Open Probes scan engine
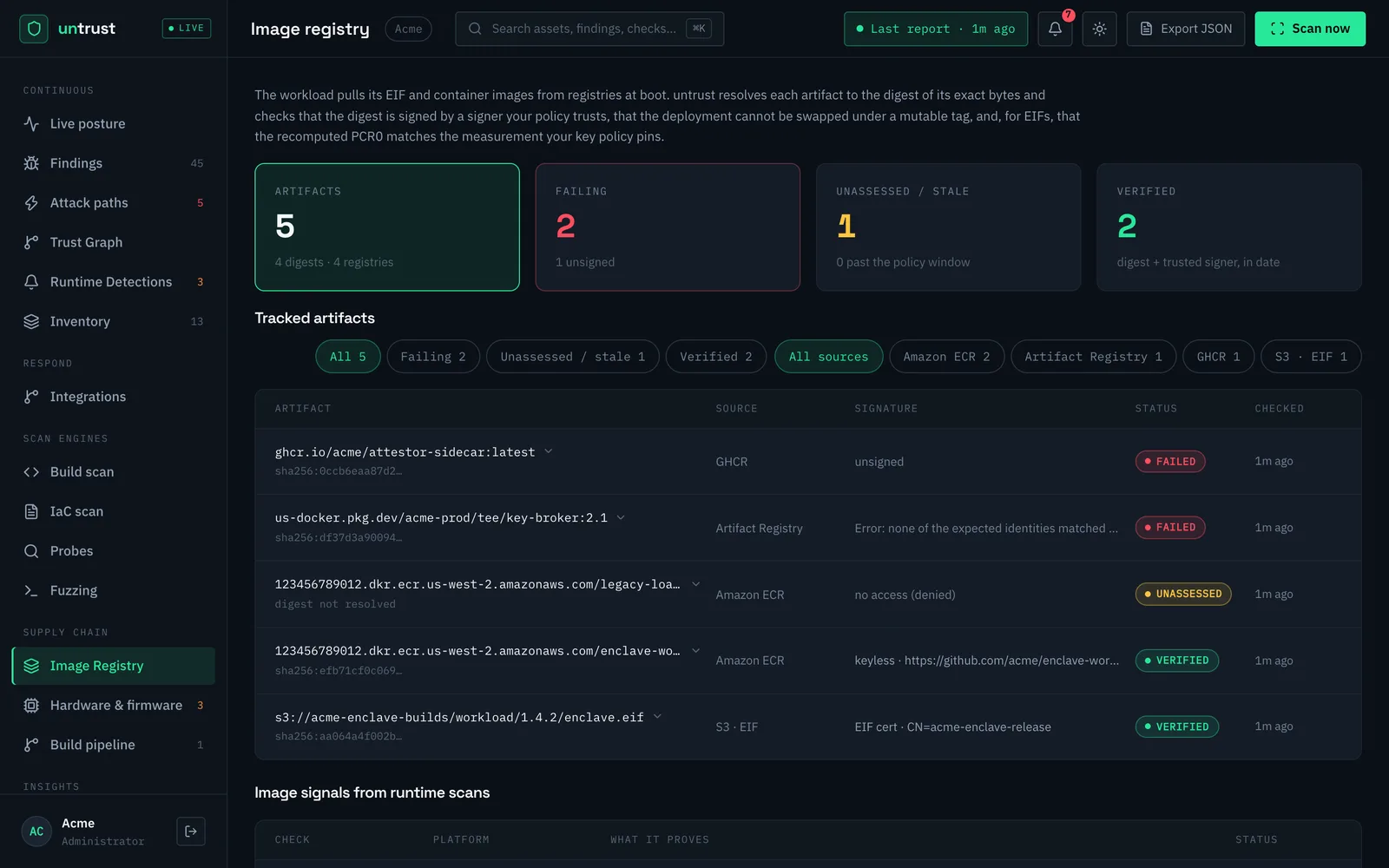The width and height of the screenshot is (1389, 868). (114, 551)
